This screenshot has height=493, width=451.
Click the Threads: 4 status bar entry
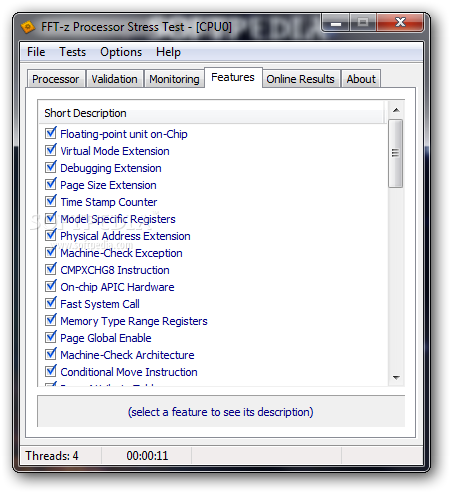(52, 456)
